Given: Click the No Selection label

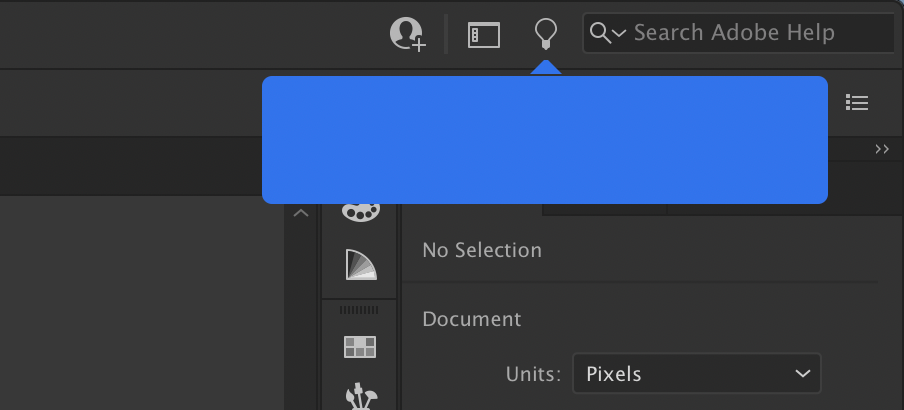Looking at the screenshot, I should pos(482,250).
